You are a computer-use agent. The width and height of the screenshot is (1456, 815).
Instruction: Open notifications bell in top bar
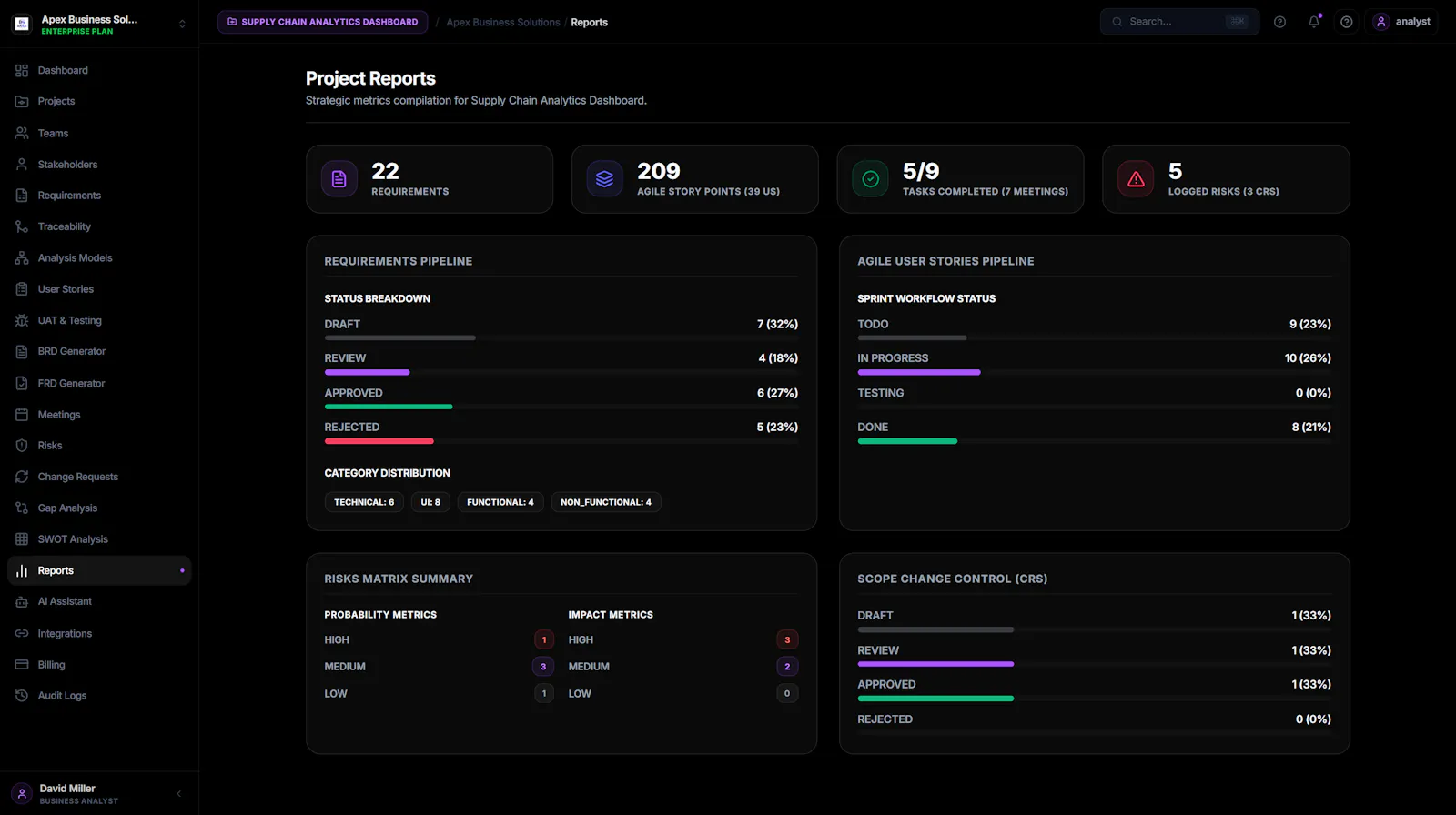coord(1314,22)
